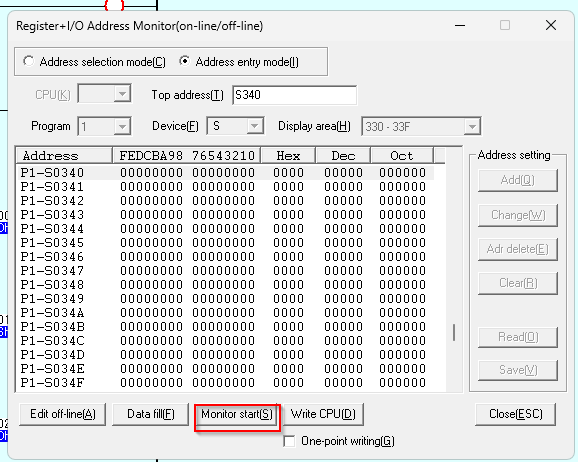
Task: Click the Clear(R) button
Action: (518, 283)
